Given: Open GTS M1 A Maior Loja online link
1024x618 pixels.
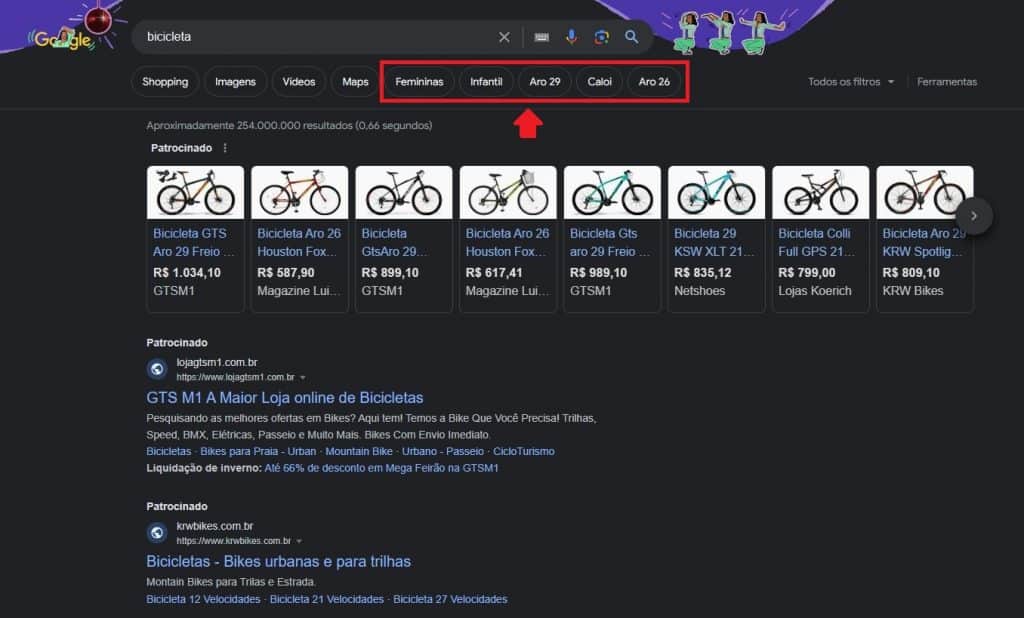Looking at the screenshot, I should 285,398.
